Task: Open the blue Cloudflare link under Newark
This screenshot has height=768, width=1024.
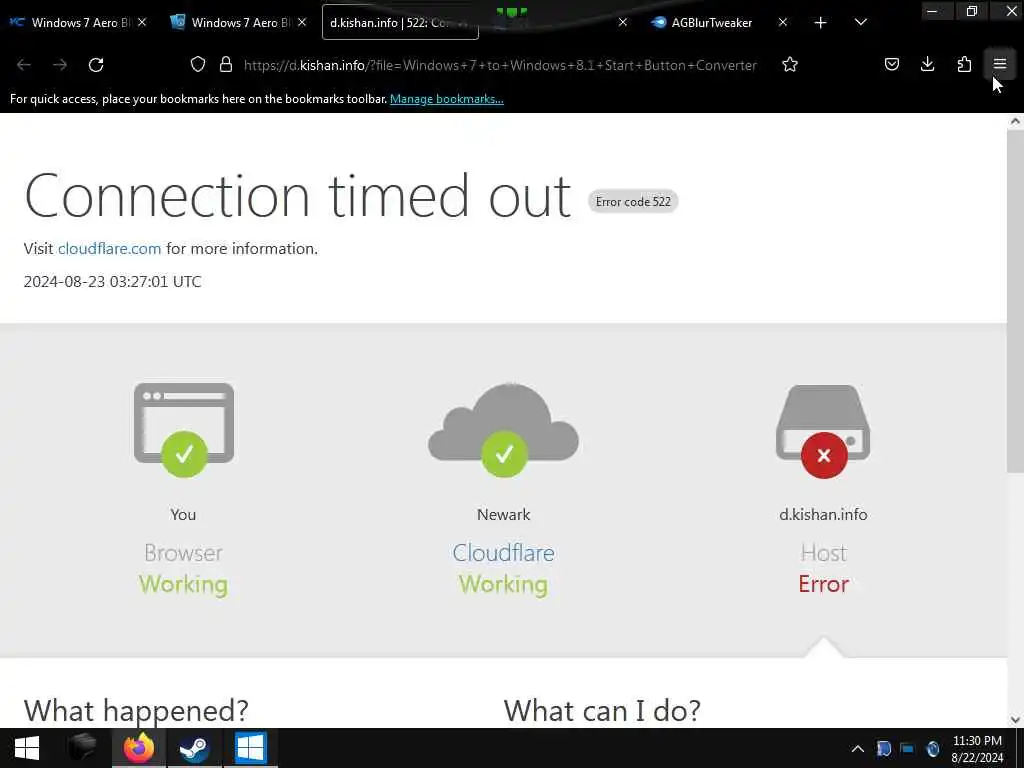Action: (x=504, y=553)
